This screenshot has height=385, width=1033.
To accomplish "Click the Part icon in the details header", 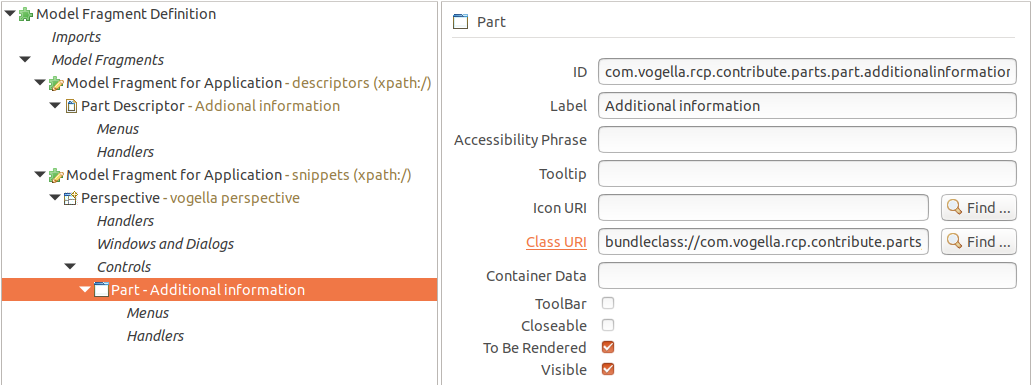I will point(460,22).
